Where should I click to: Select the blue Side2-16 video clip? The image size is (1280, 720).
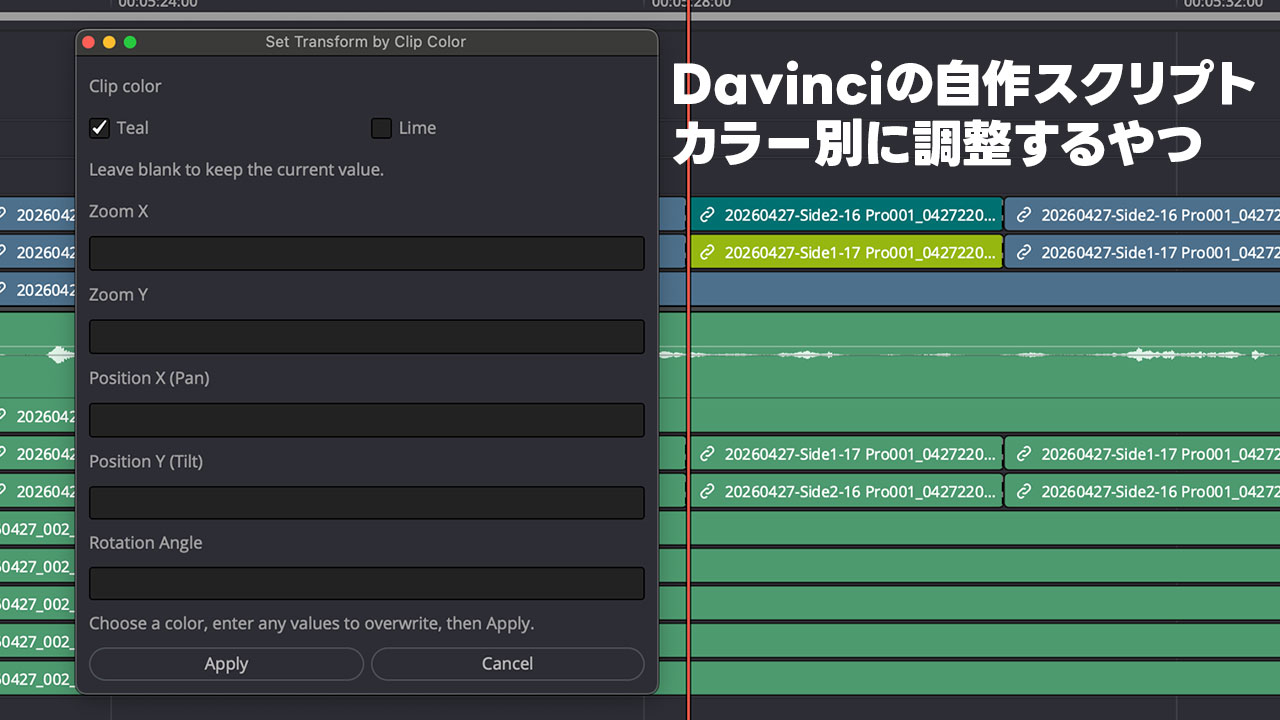(1142, 214)
